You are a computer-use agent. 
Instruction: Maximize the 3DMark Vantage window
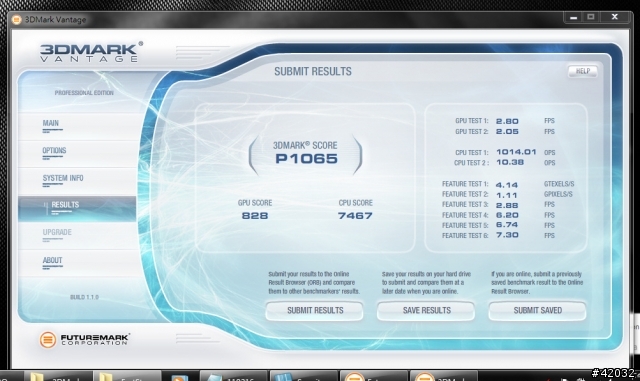pos(591,17)
